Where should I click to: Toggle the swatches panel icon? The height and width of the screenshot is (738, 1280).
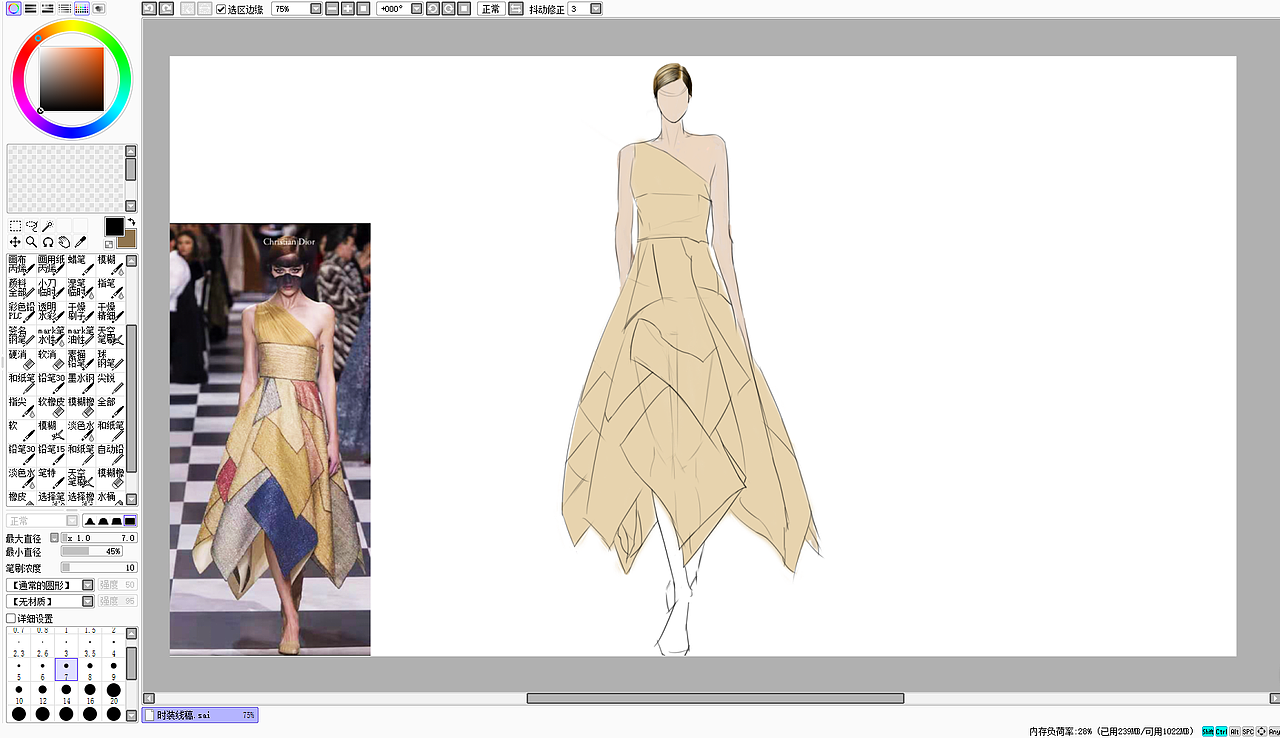pos(82,8)
